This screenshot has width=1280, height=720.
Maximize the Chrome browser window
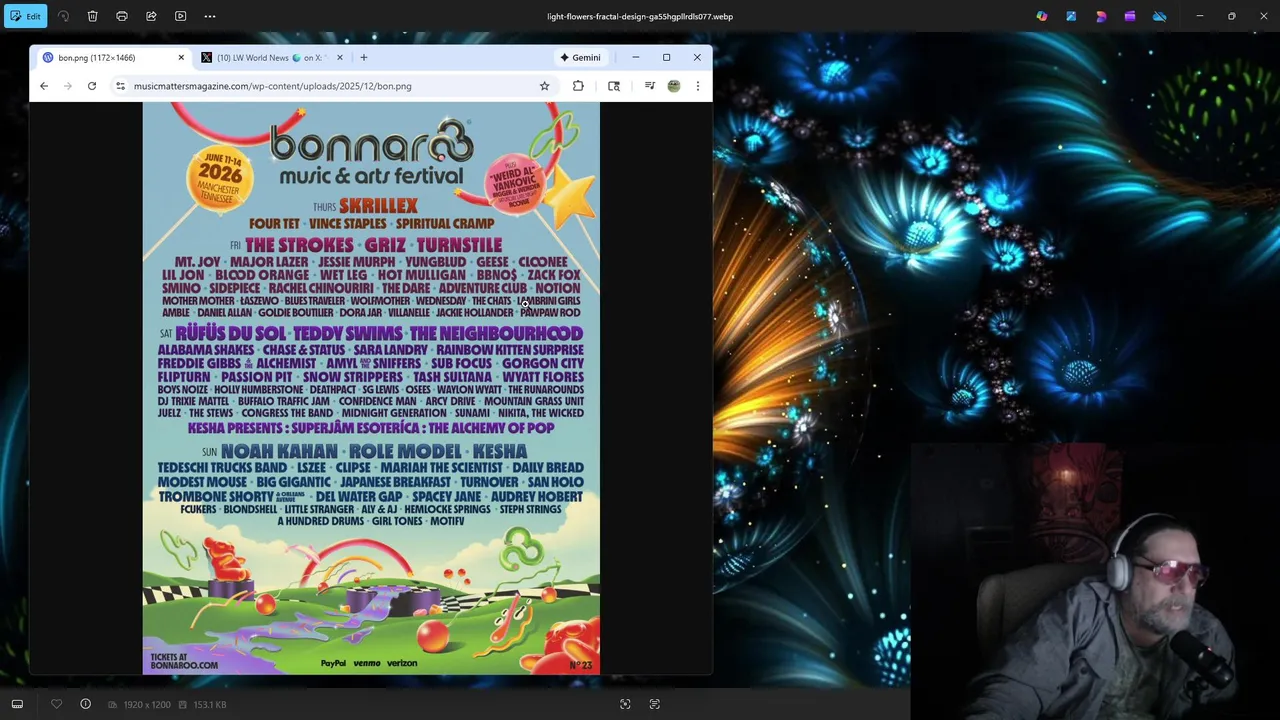(666, 57)
